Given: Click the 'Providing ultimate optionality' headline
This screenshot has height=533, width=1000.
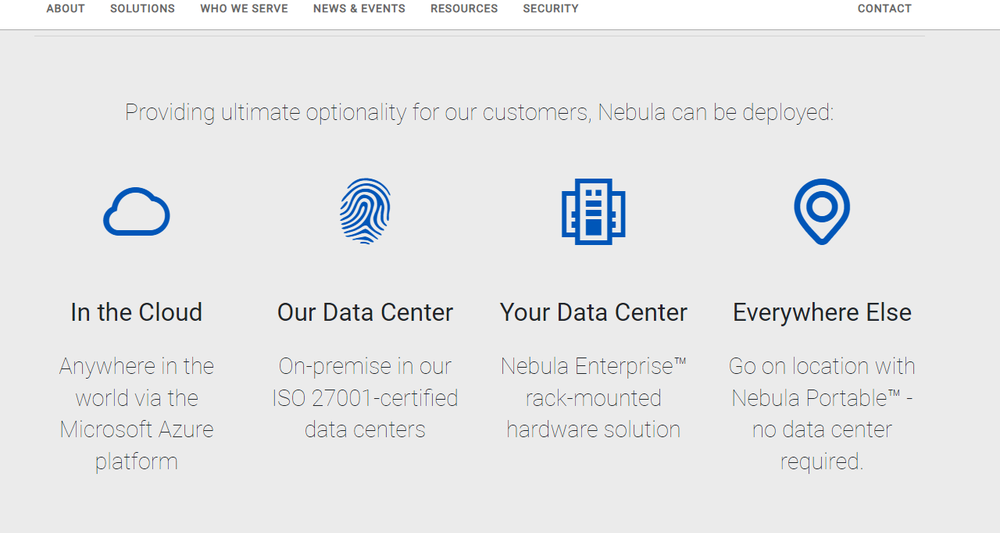Looking at the screenshot, I should (x=479, y=112).
